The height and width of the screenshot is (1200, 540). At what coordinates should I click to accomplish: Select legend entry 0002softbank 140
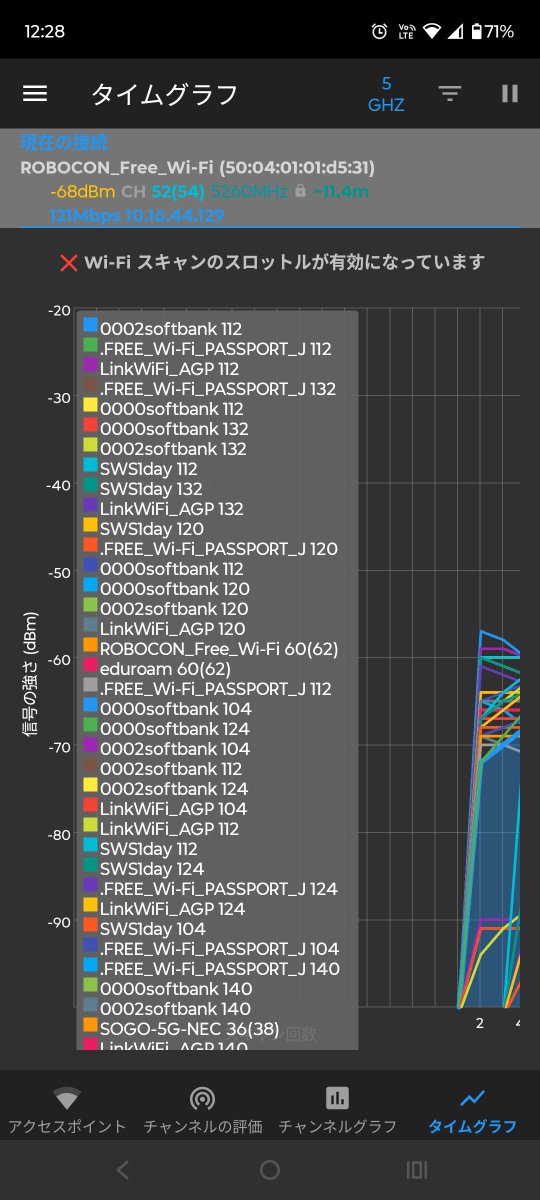[168, 1008]
